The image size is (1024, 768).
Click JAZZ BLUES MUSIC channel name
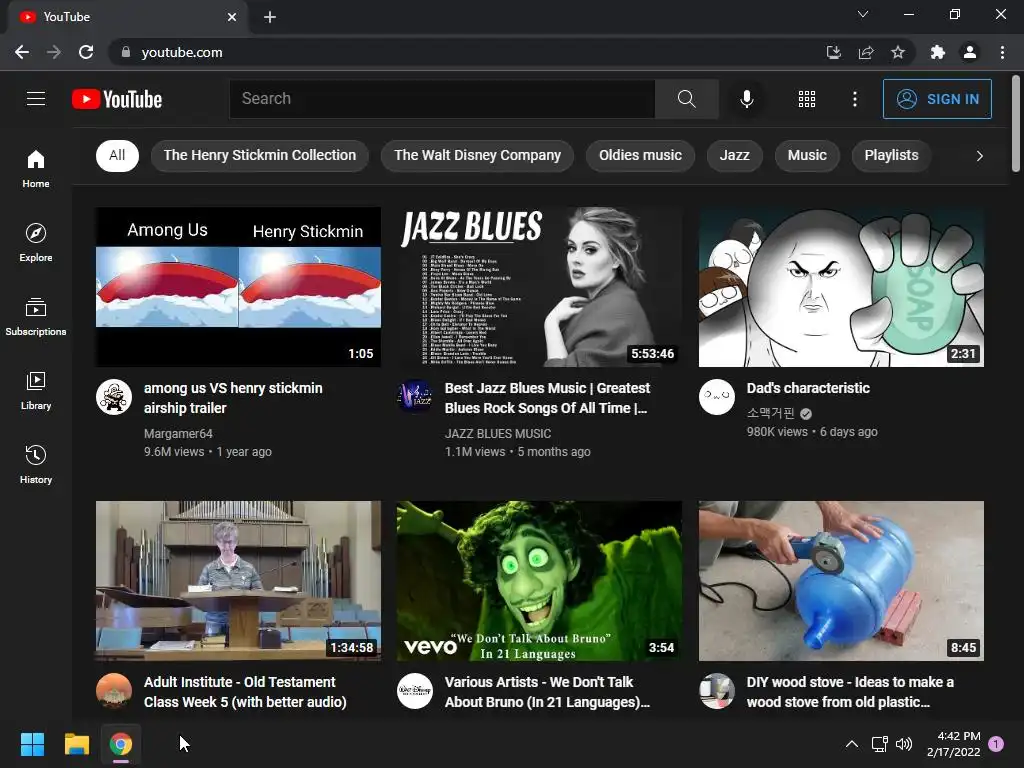click(498, 434)
